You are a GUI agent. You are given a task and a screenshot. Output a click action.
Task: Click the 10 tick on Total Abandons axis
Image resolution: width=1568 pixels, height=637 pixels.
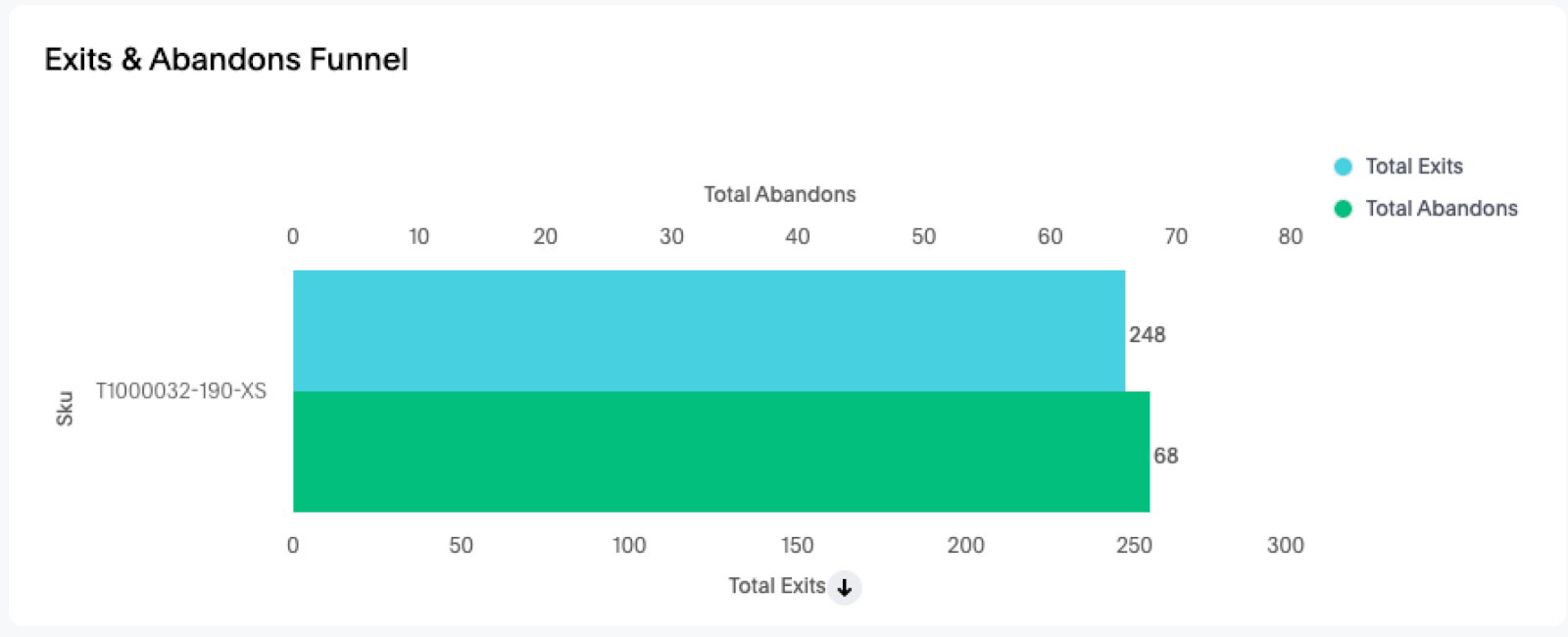coord(418,236)
